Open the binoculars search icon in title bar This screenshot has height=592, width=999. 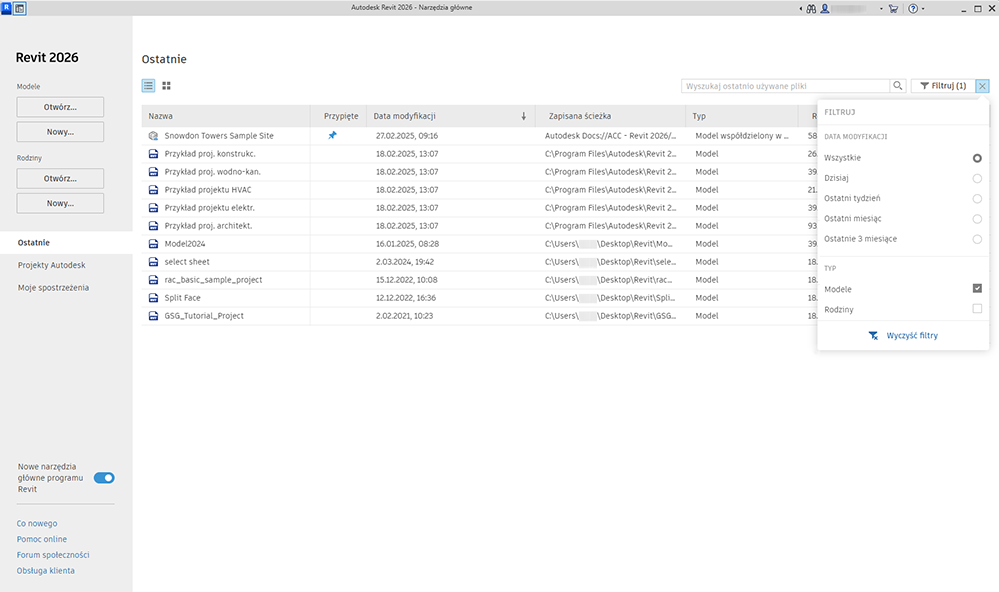point(811,9)
